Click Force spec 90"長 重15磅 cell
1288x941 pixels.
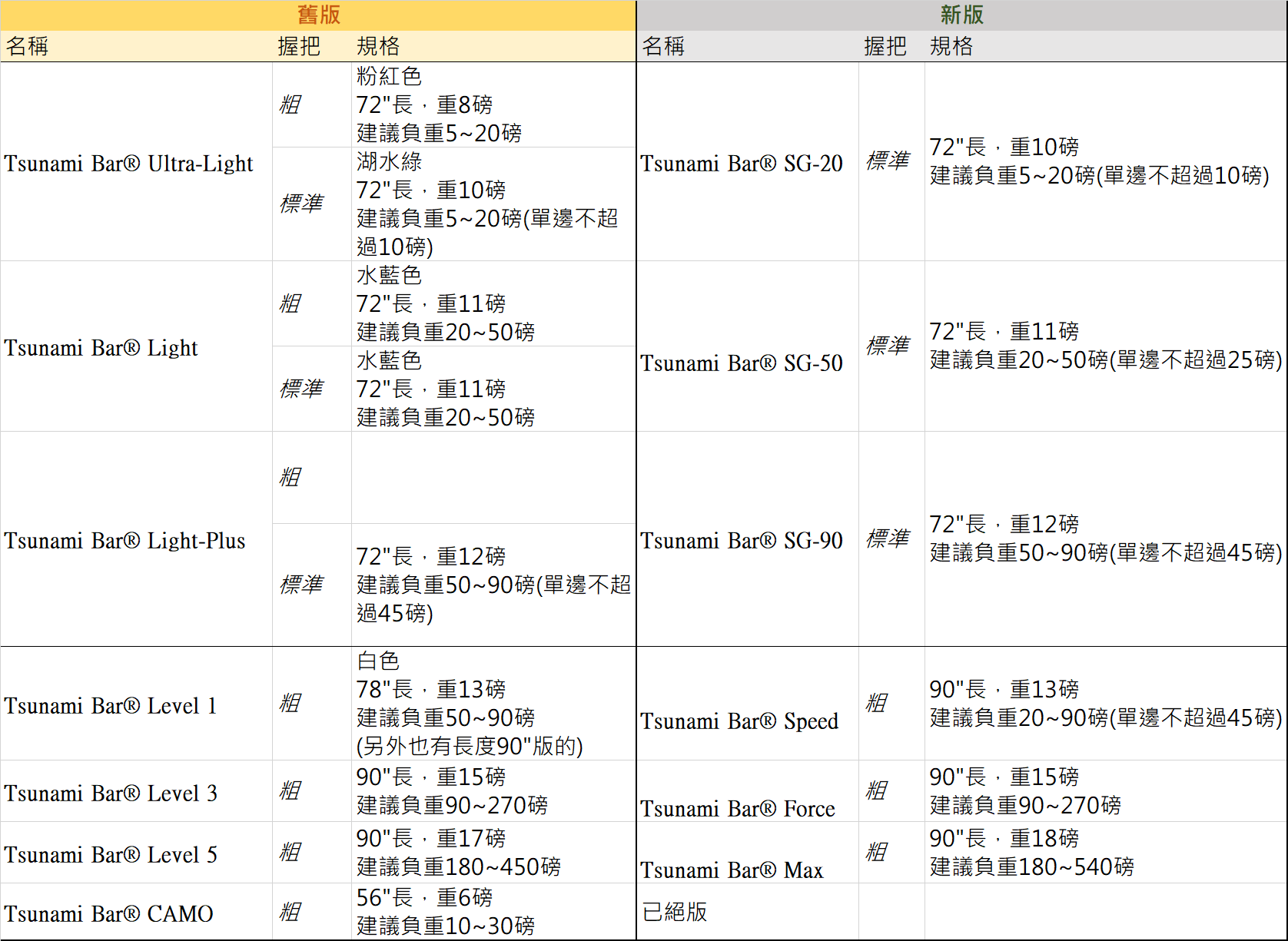(1106, 791)
